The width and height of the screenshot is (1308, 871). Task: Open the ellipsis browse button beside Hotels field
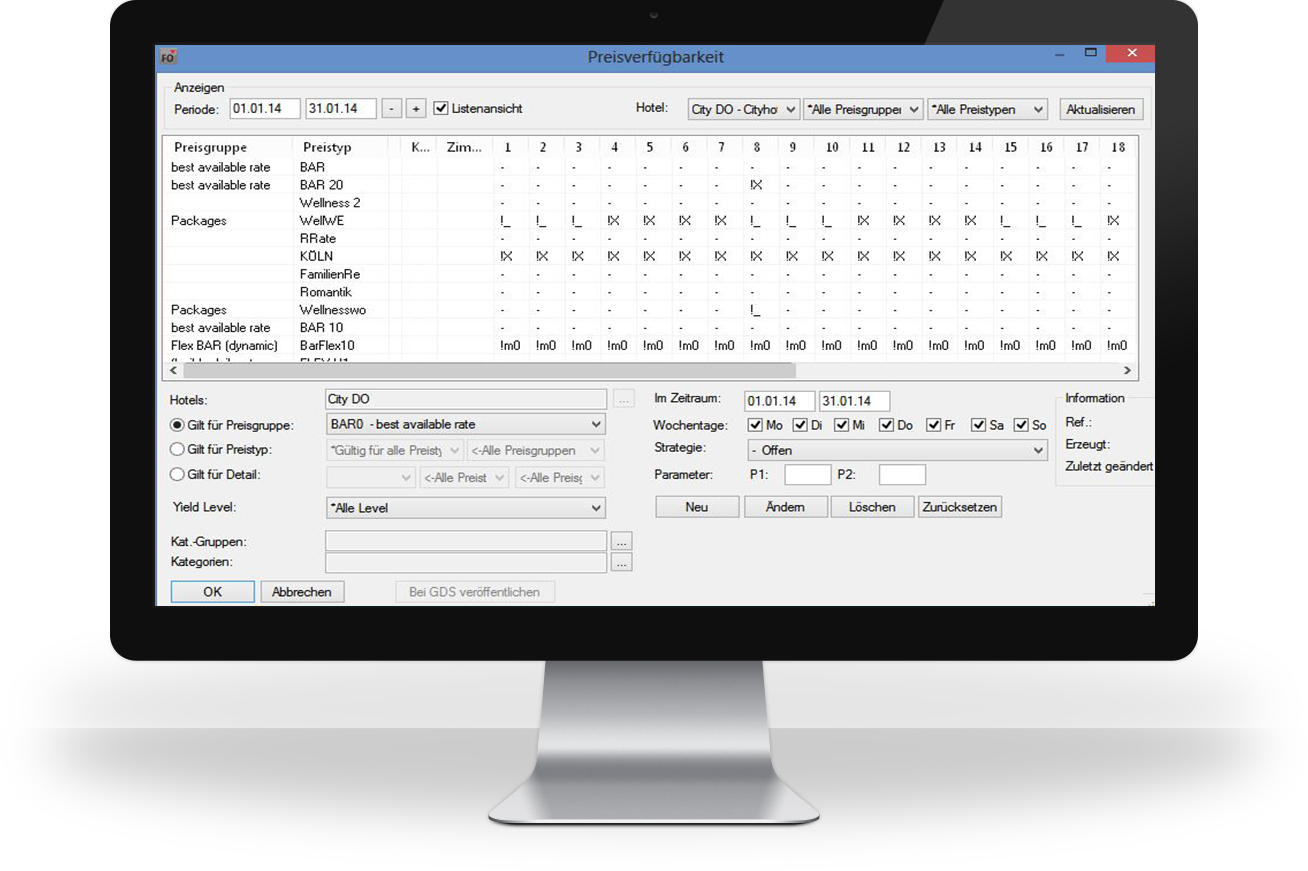pyautogui.click(x=623, y=400)
